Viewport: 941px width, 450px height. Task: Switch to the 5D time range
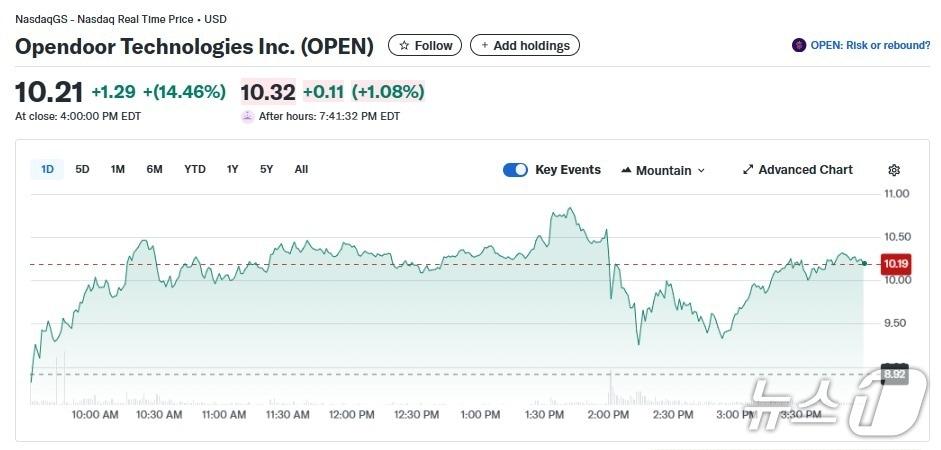[83, 169]
